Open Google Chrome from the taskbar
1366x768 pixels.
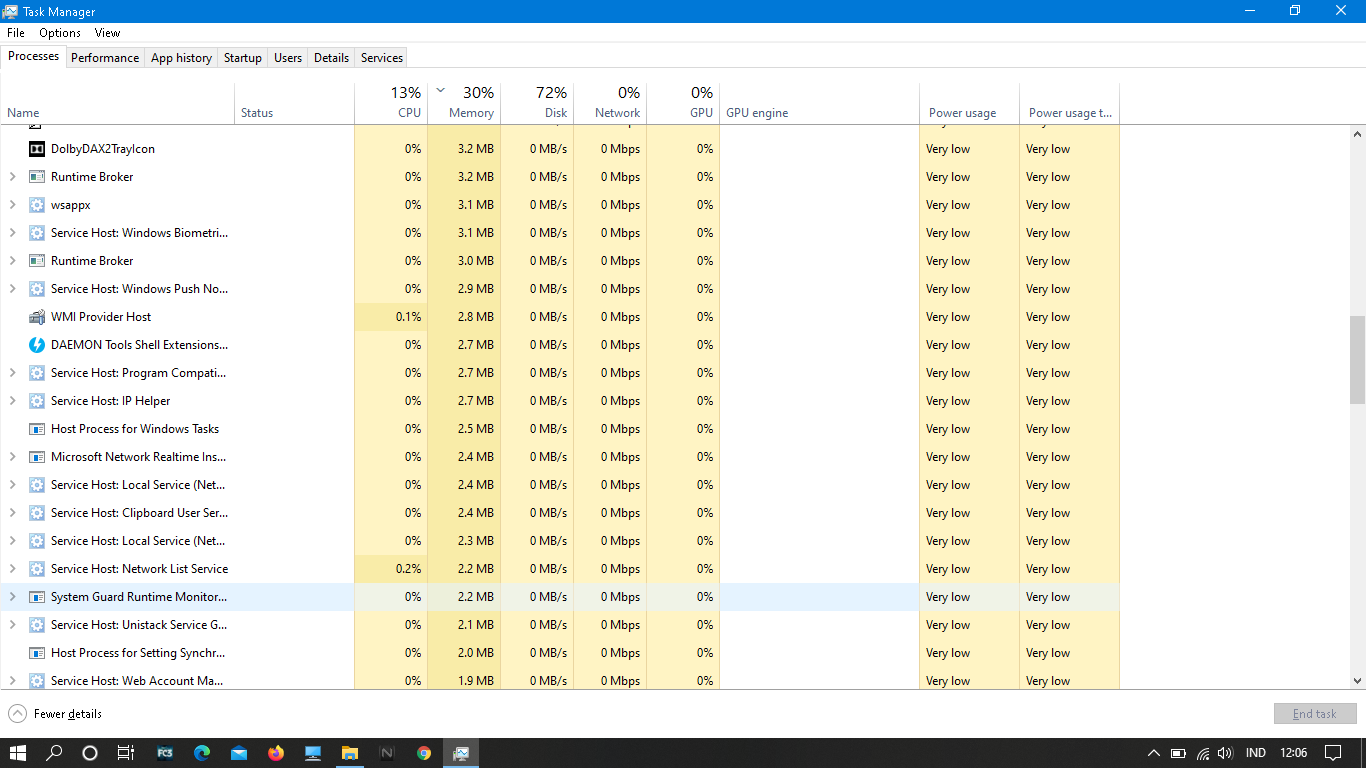click(424, 753)
